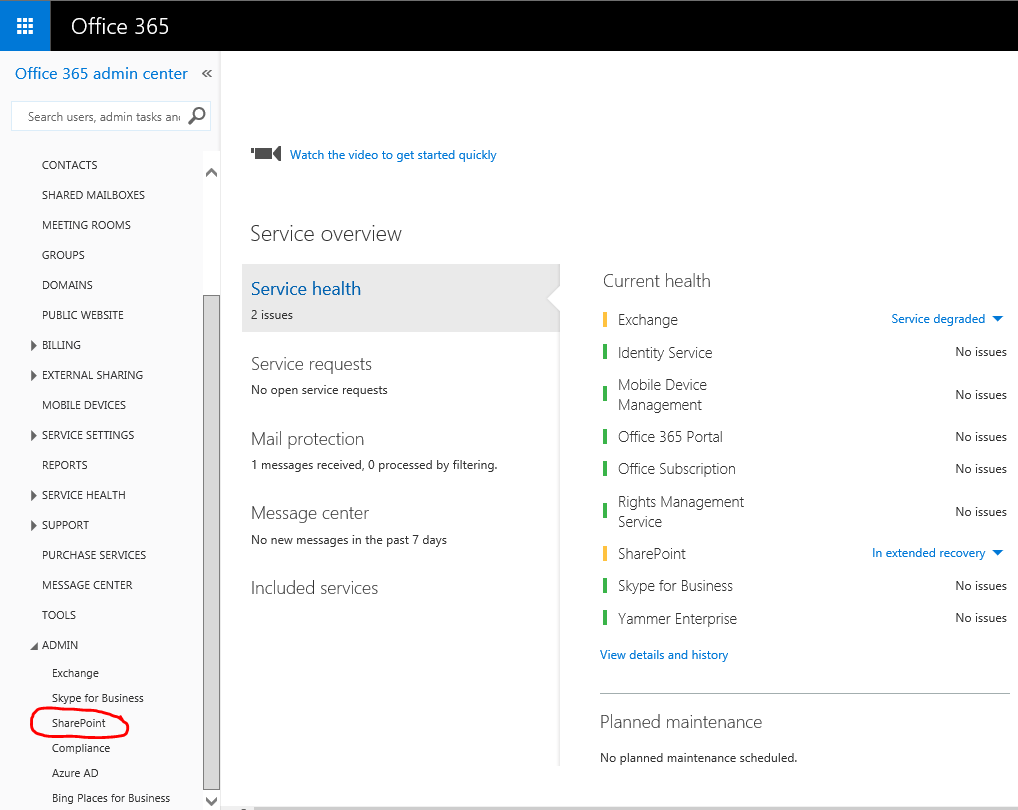Viewport: 1018px width, 810px height.
Task: Expand the Service Settings section
Action: (x=33, y=435)
